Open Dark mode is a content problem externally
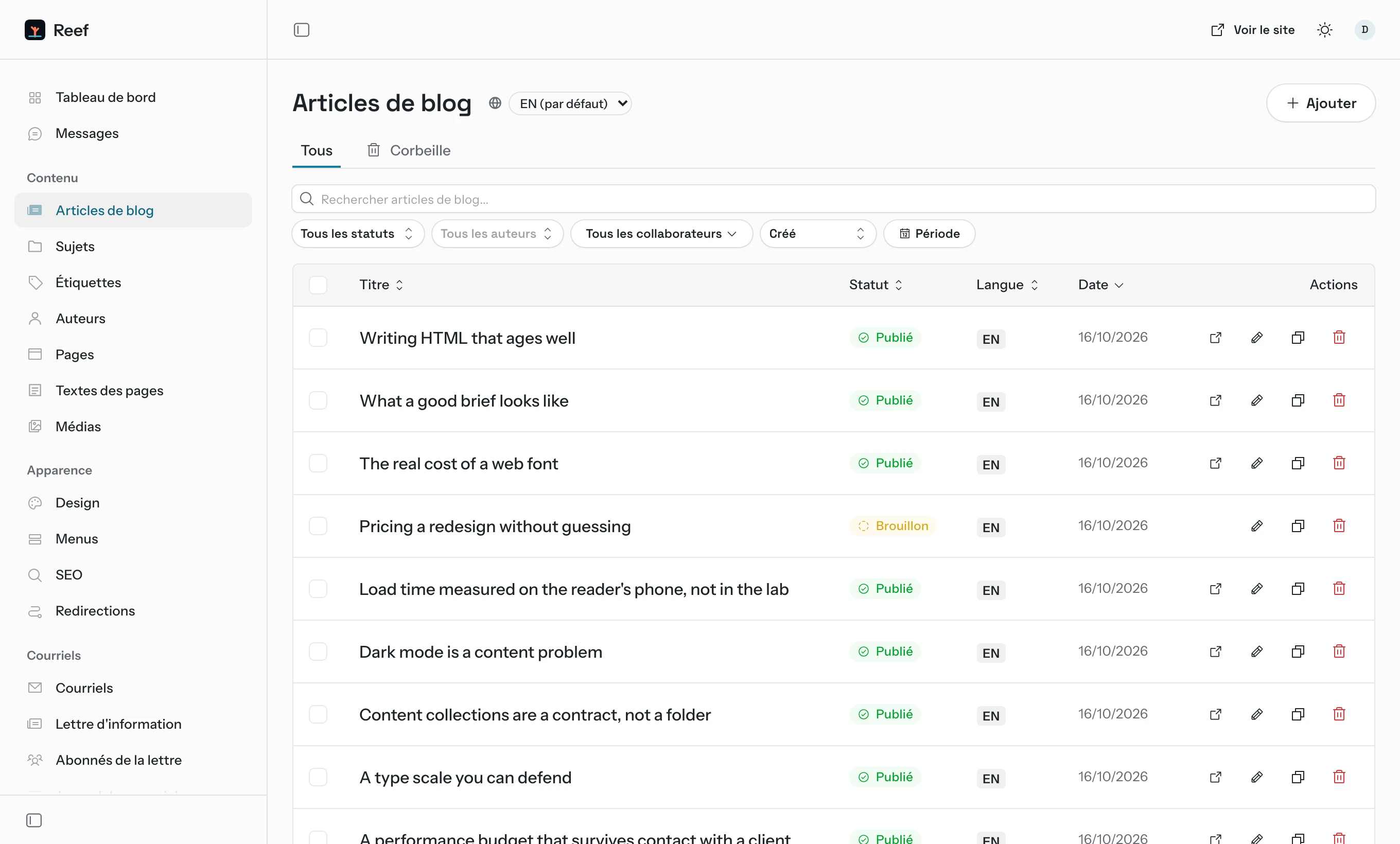Screen dimensions: 1400x844 (x=1215, y=652)
